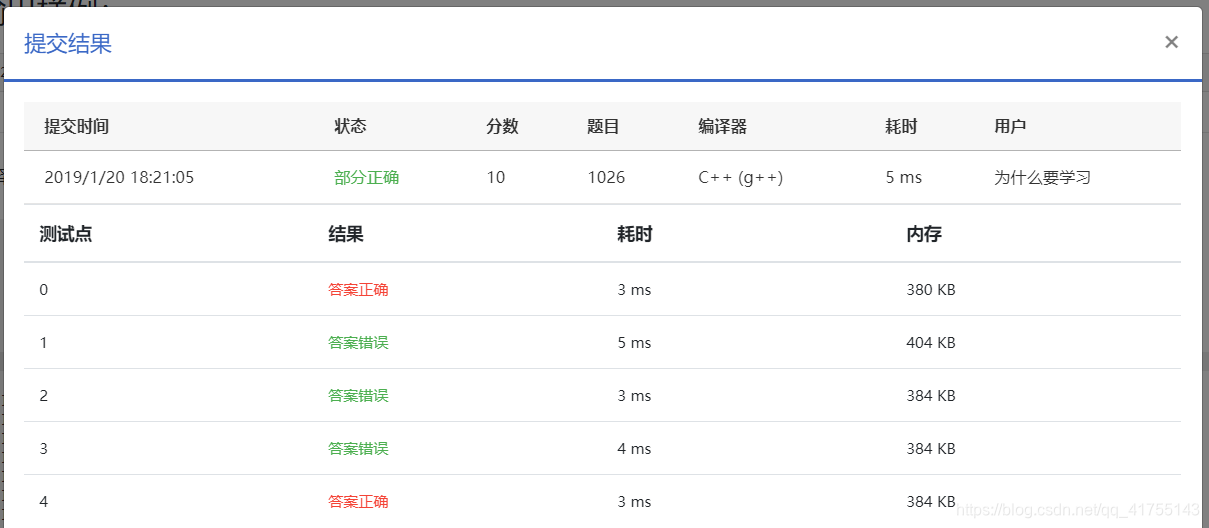Image resolution: width=1209 pixels, height=528 pixels.
Task: Click the 内存 column header
Action: pyautogui.click(x=925, y=234)
